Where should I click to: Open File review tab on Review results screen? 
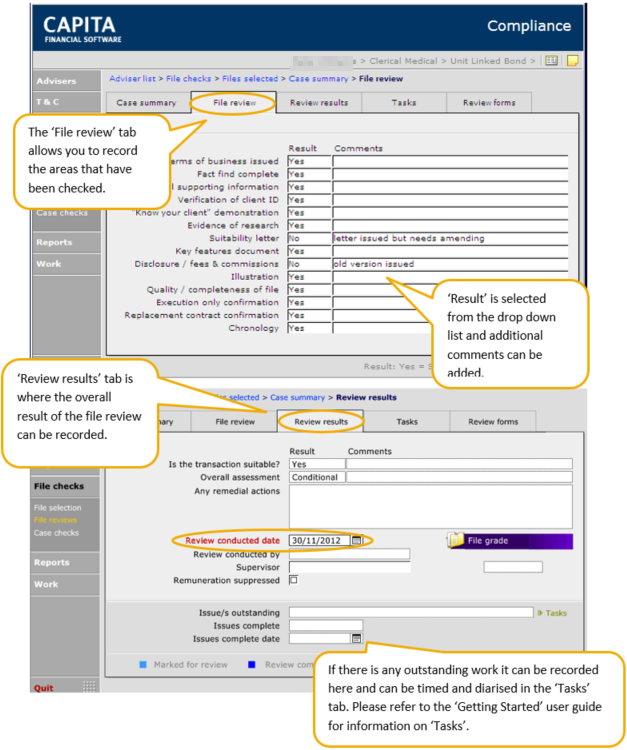(235, 422)
